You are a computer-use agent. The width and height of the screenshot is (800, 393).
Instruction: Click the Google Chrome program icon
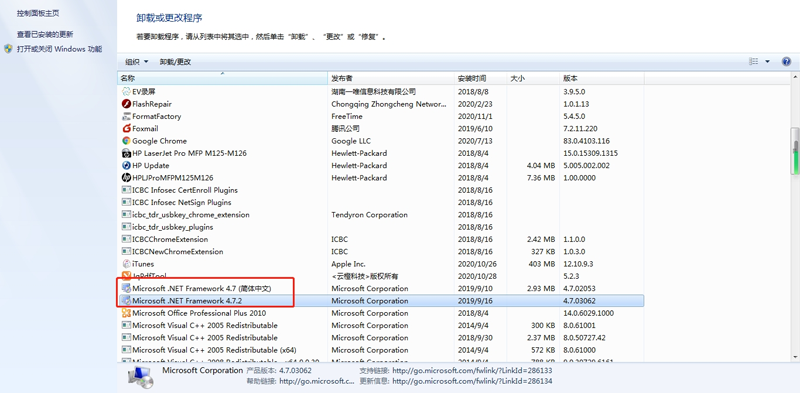coord(127,141)
